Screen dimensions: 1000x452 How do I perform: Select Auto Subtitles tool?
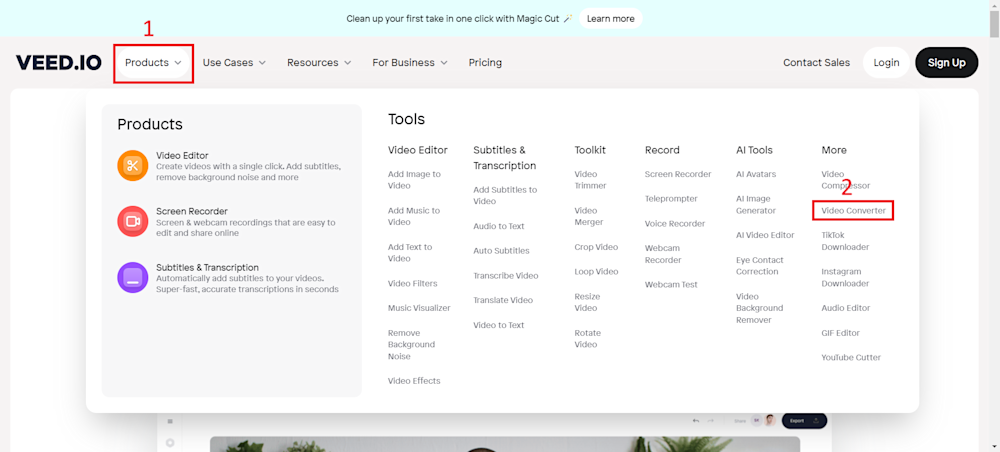pyautogui.click(x=501, y=251)
